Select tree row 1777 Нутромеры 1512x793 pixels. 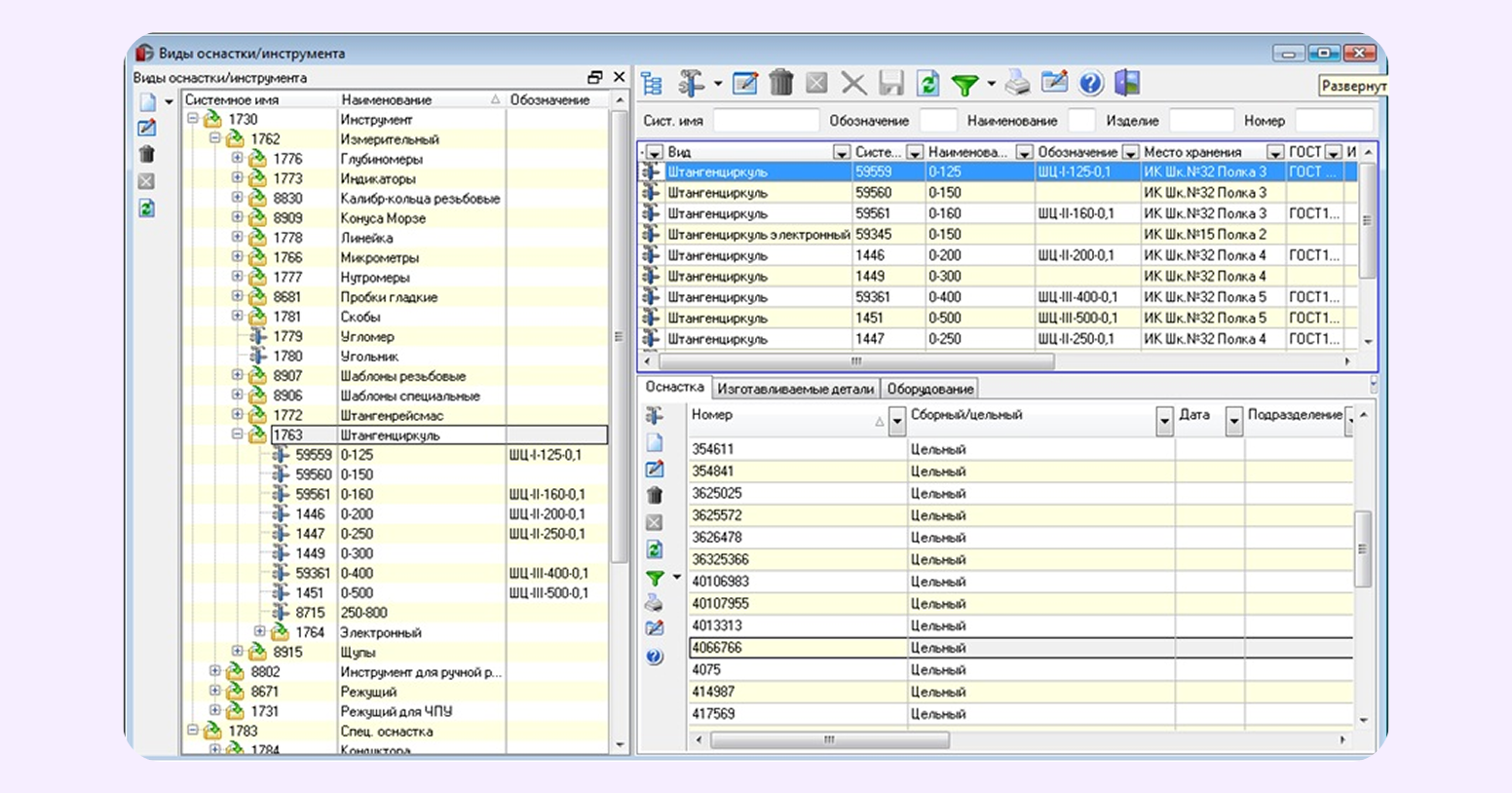coord(395,277)
